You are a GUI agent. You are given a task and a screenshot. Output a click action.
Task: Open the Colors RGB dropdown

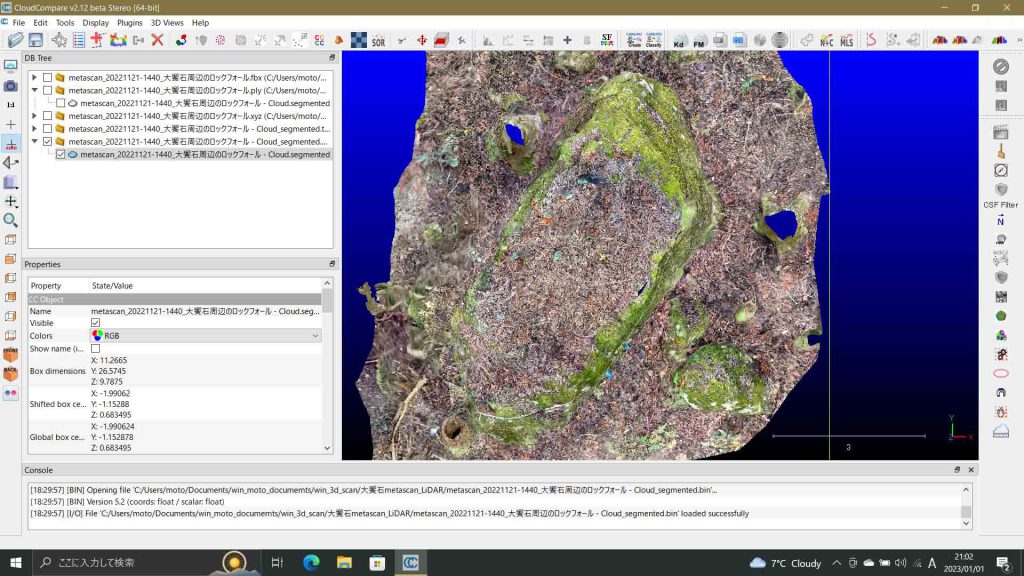click(x=205, y=336)
